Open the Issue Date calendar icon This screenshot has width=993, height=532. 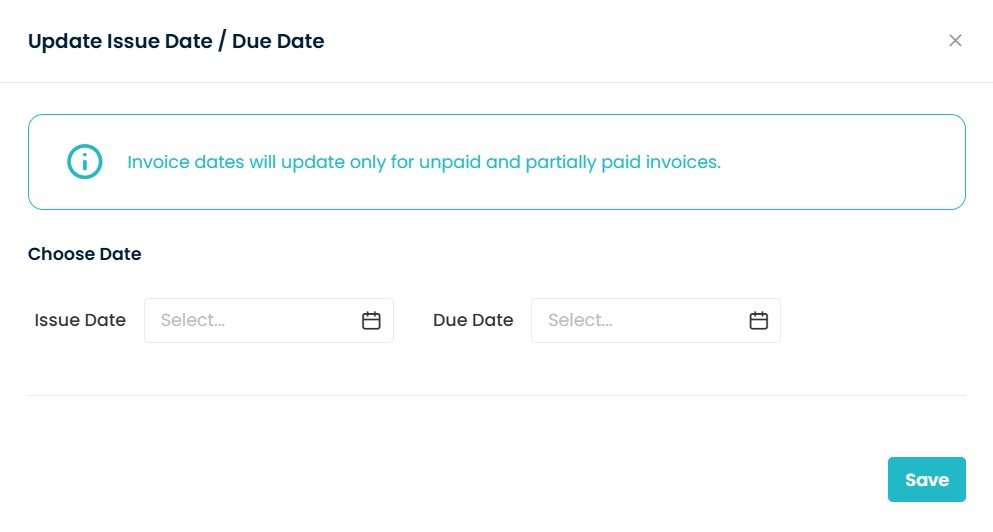[371, 321]
